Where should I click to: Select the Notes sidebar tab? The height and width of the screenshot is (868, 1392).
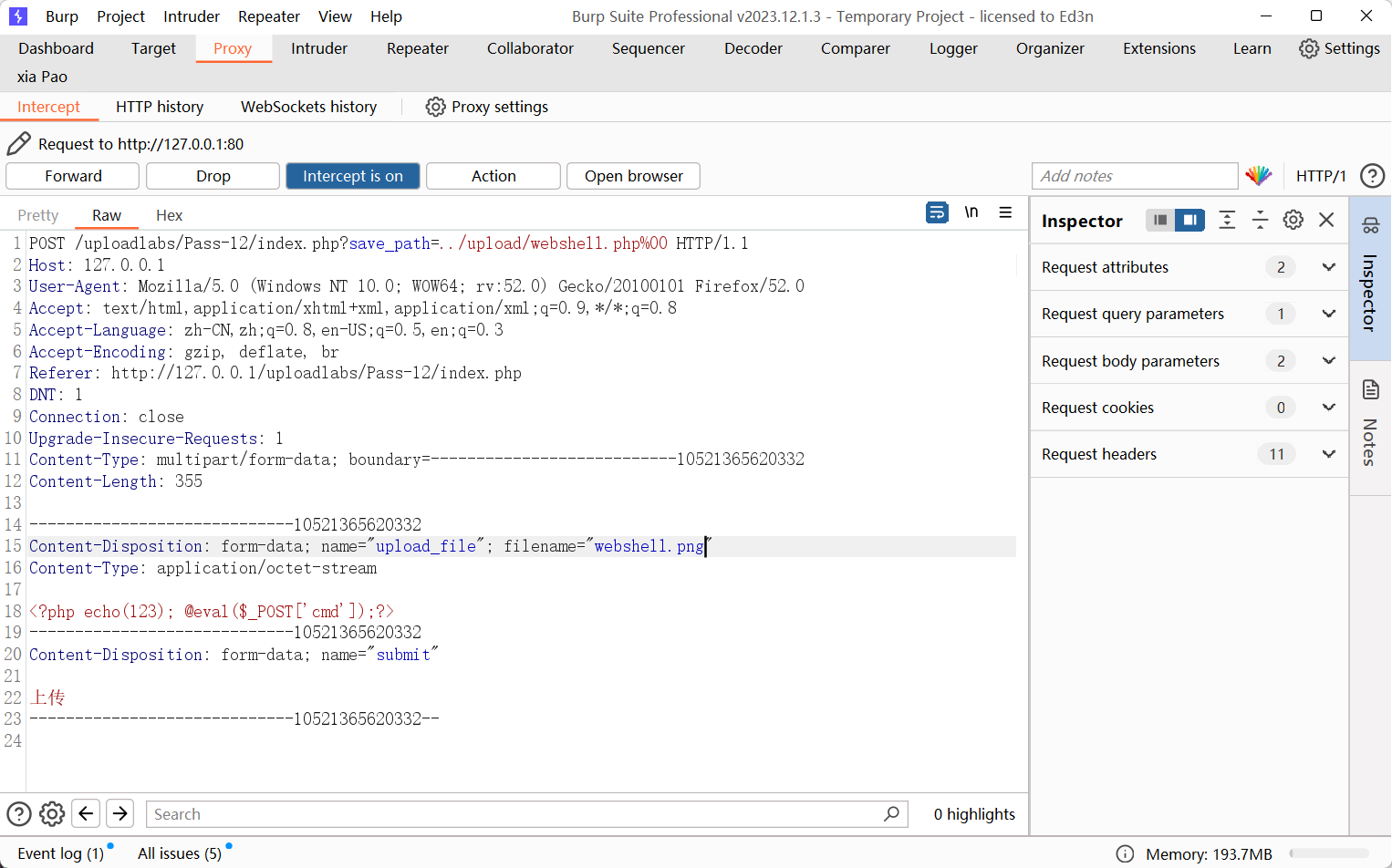[x=1370, y=428]
